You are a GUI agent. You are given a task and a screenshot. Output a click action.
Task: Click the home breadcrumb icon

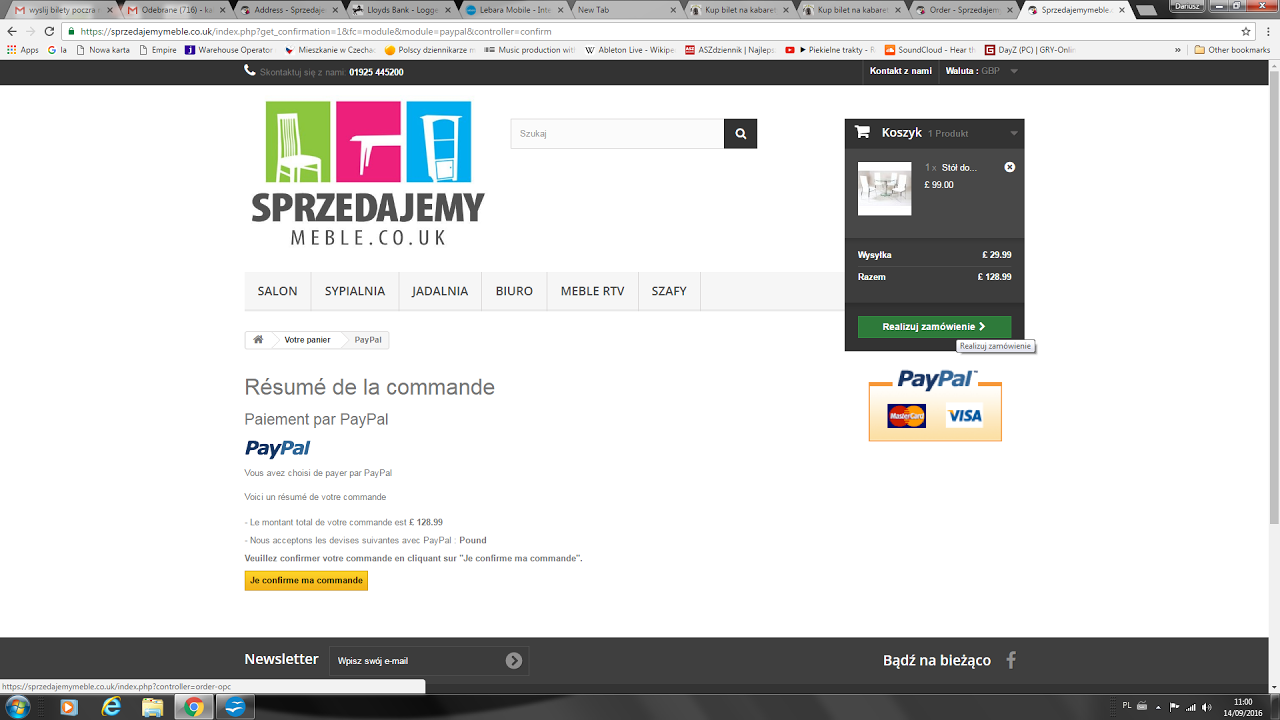pyautogui.click(x=258, y=340)
